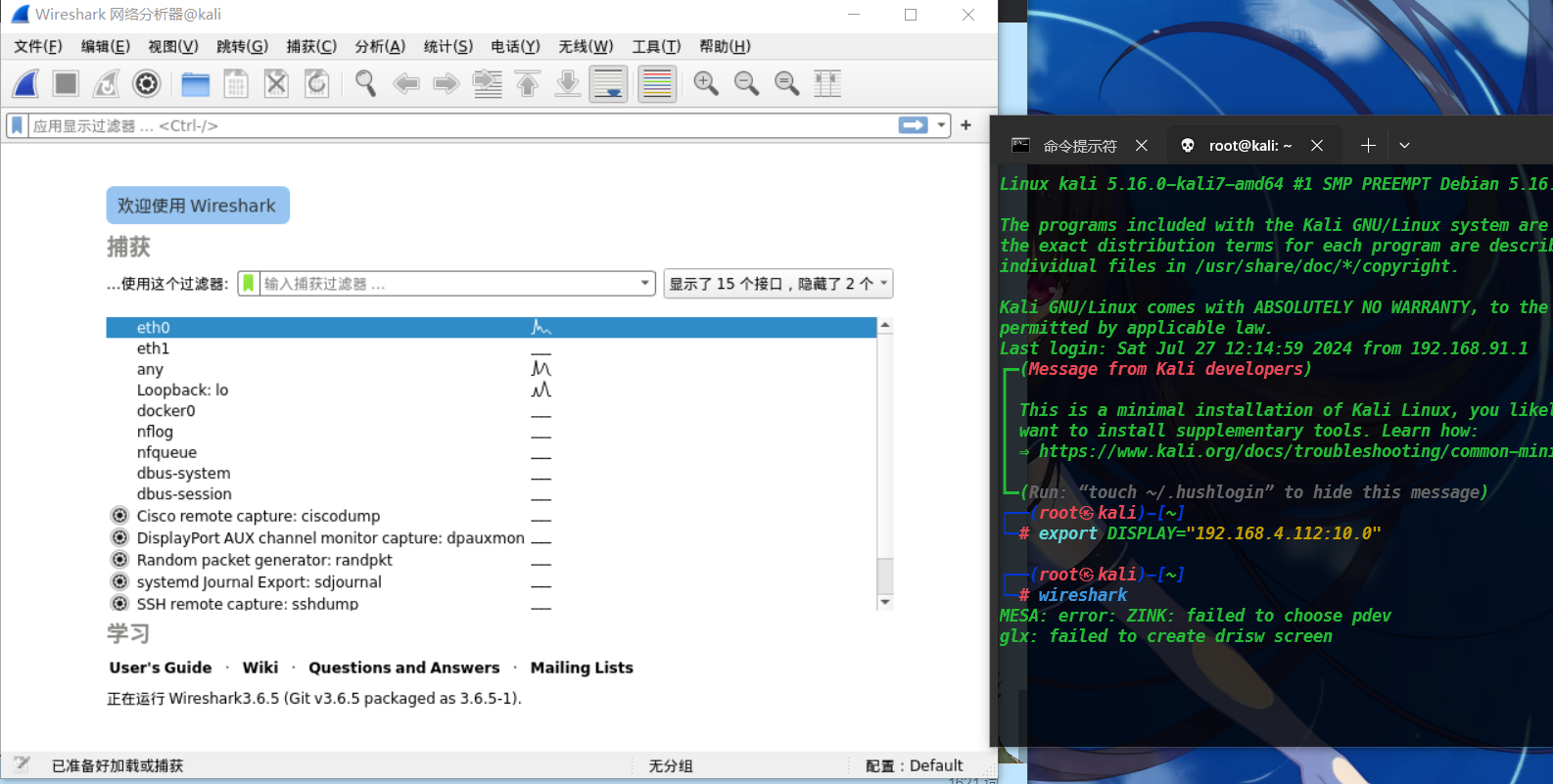Open the 无线(W) menu
1553x784 pixels.
(x=586, y=46)
